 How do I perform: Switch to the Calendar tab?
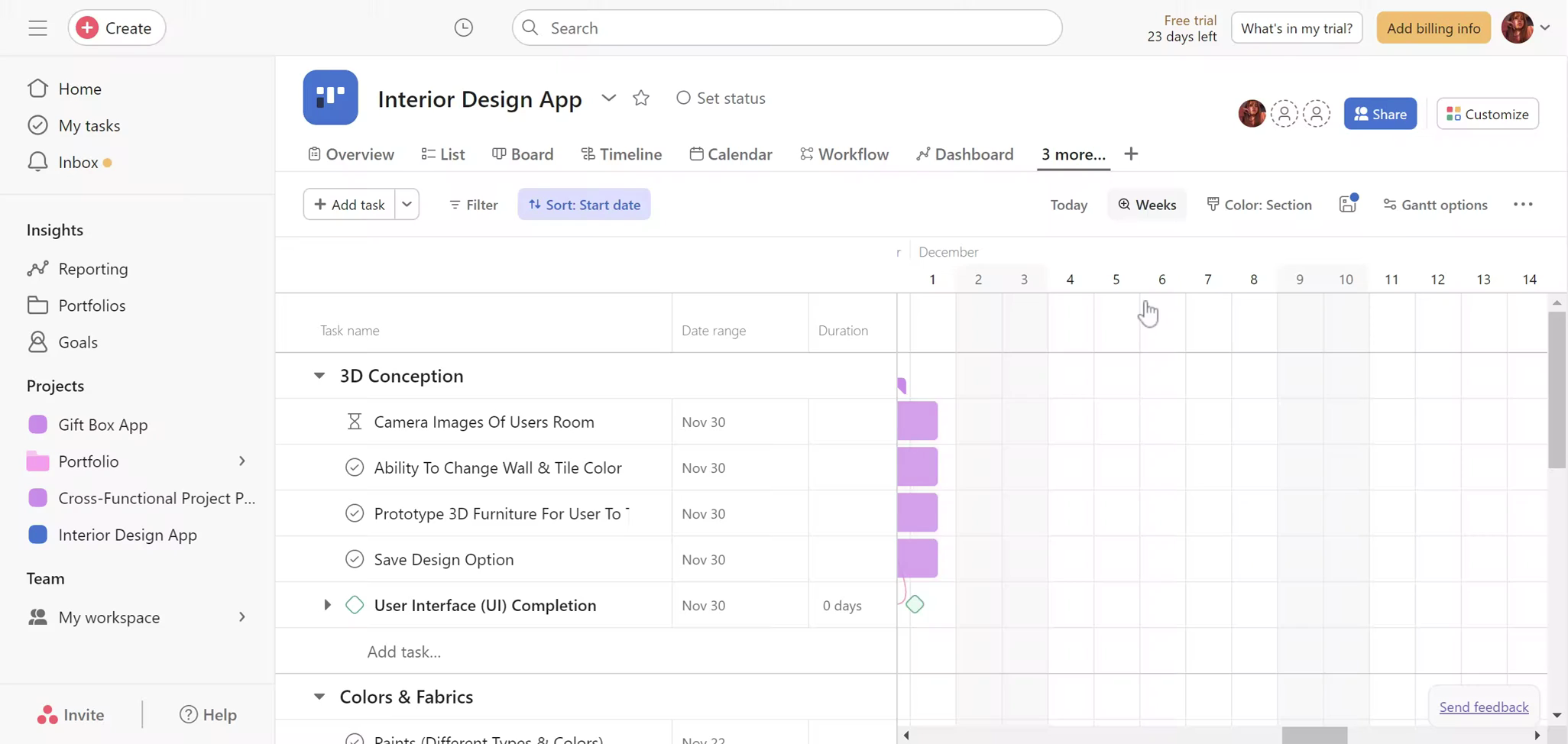731,154
